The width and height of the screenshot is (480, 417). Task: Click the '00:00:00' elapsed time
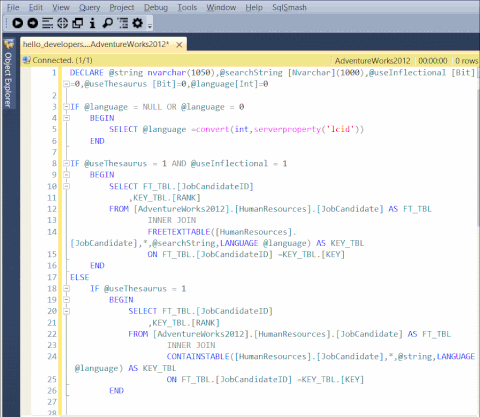[x=433, y=61]
